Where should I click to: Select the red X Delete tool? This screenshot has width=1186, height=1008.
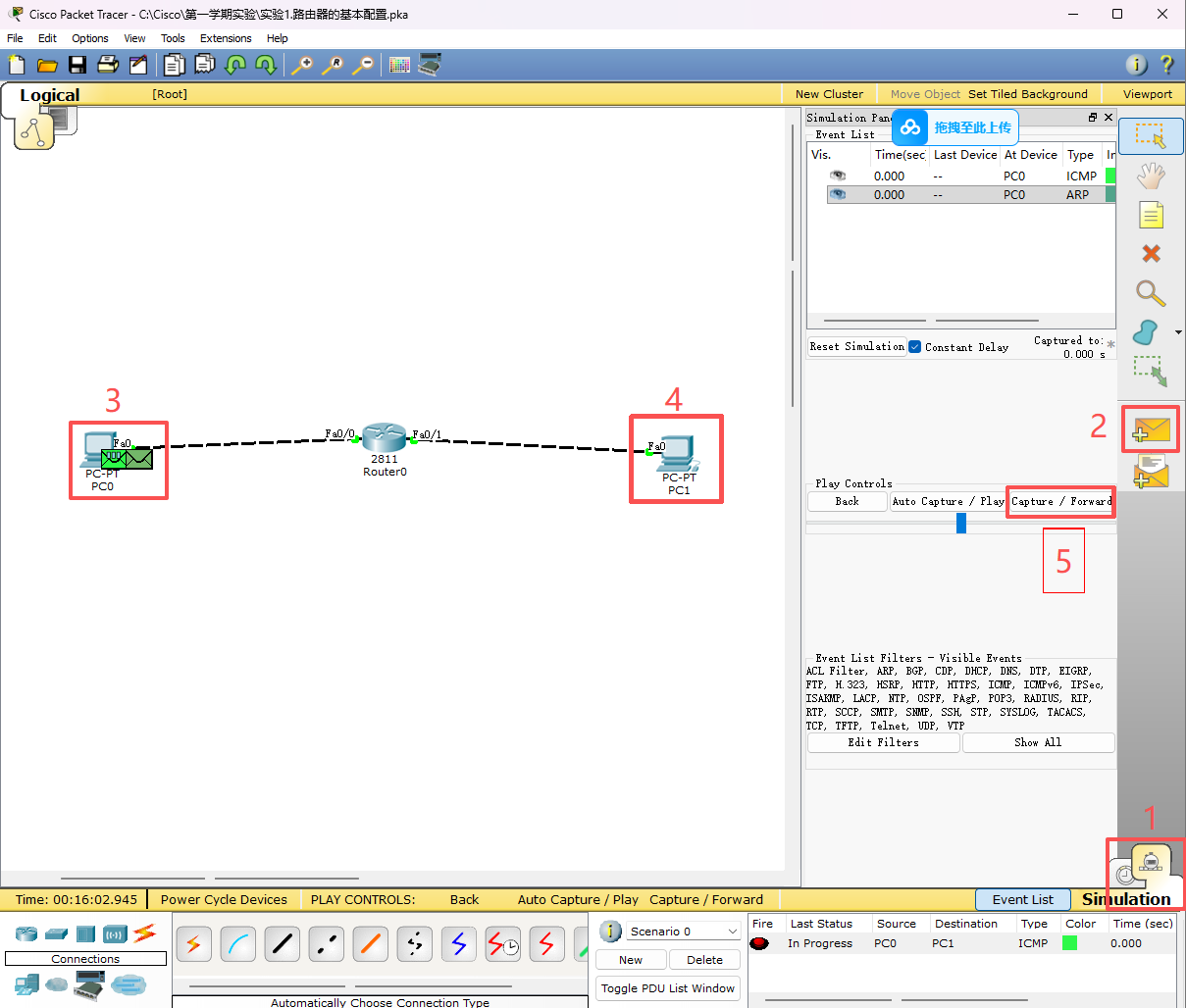tap(1151, 253)
